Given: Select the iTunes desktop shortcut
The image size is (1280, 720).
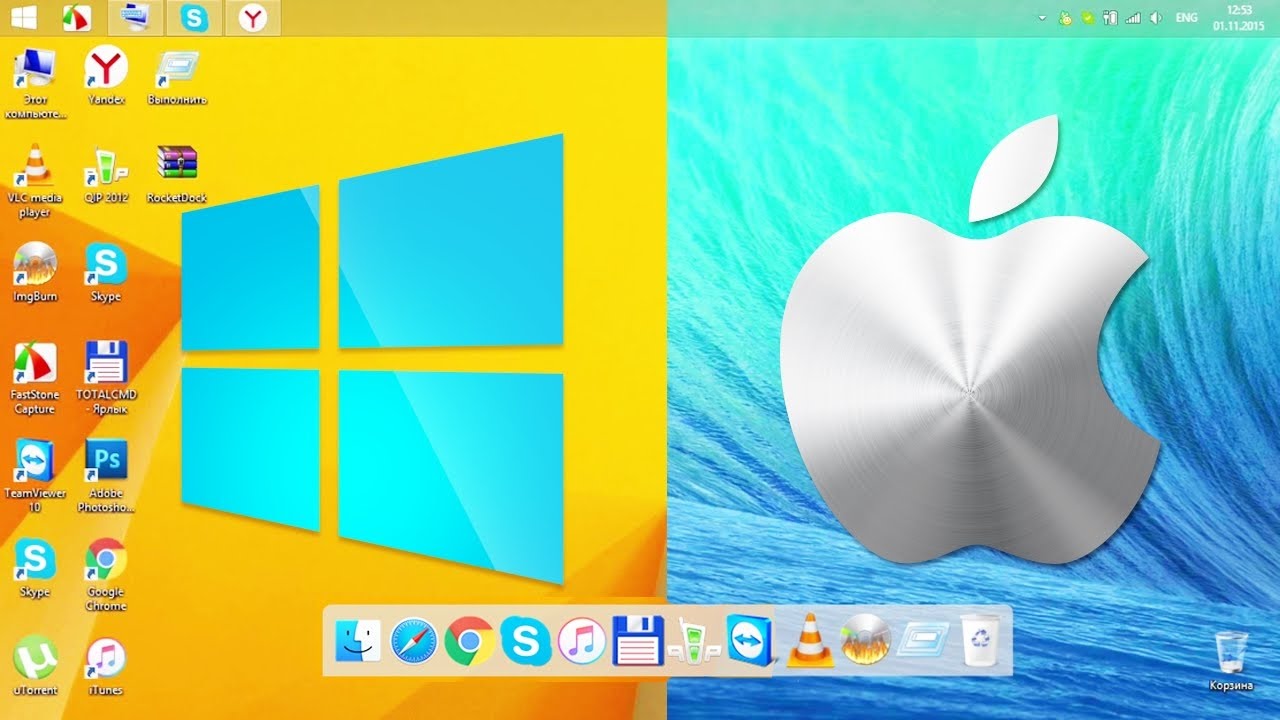Looking at the screenshot, I should click(106, 667).
